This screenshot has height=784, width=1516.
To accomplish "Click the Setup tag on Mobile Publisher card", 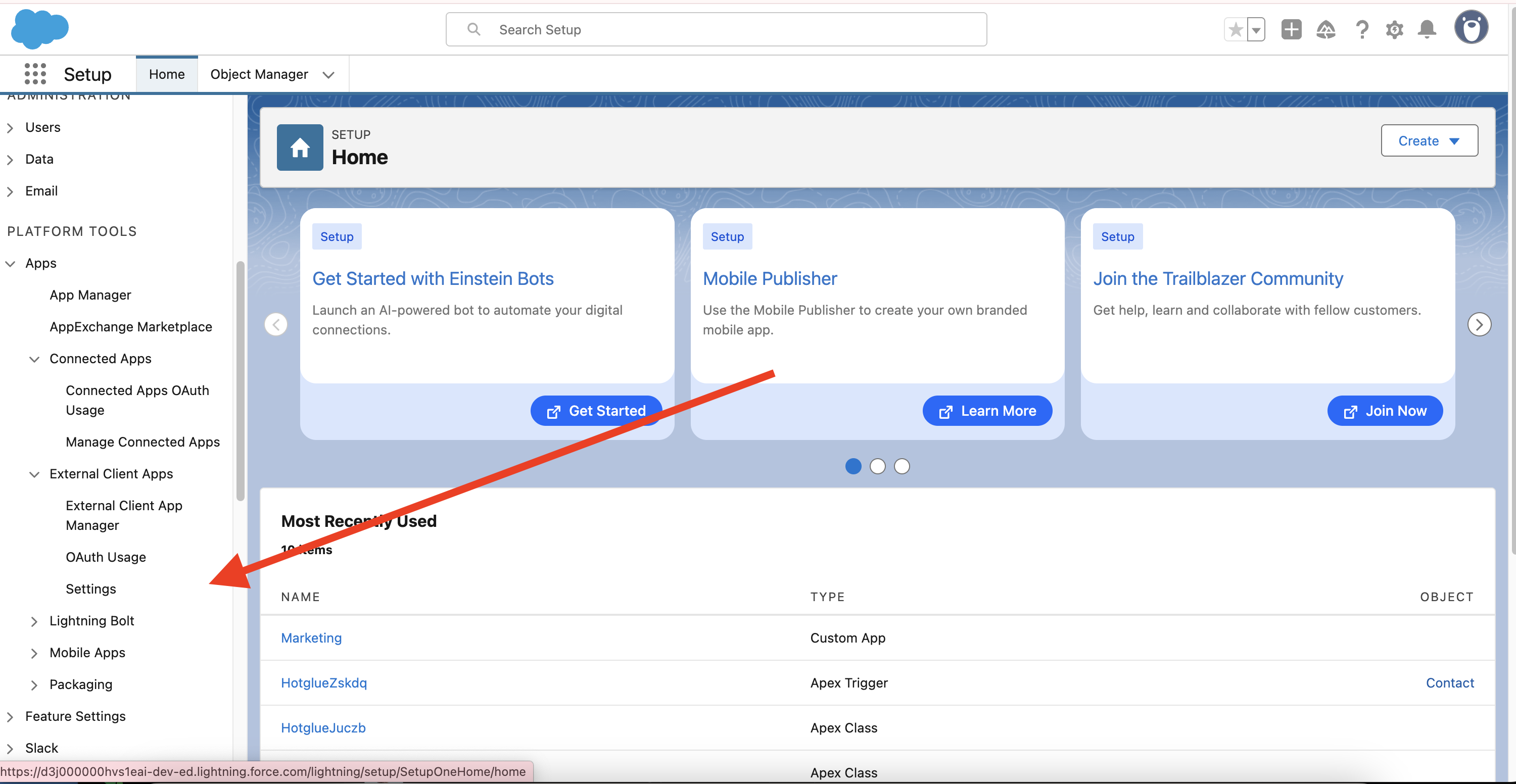I will (x=727, y=236).
